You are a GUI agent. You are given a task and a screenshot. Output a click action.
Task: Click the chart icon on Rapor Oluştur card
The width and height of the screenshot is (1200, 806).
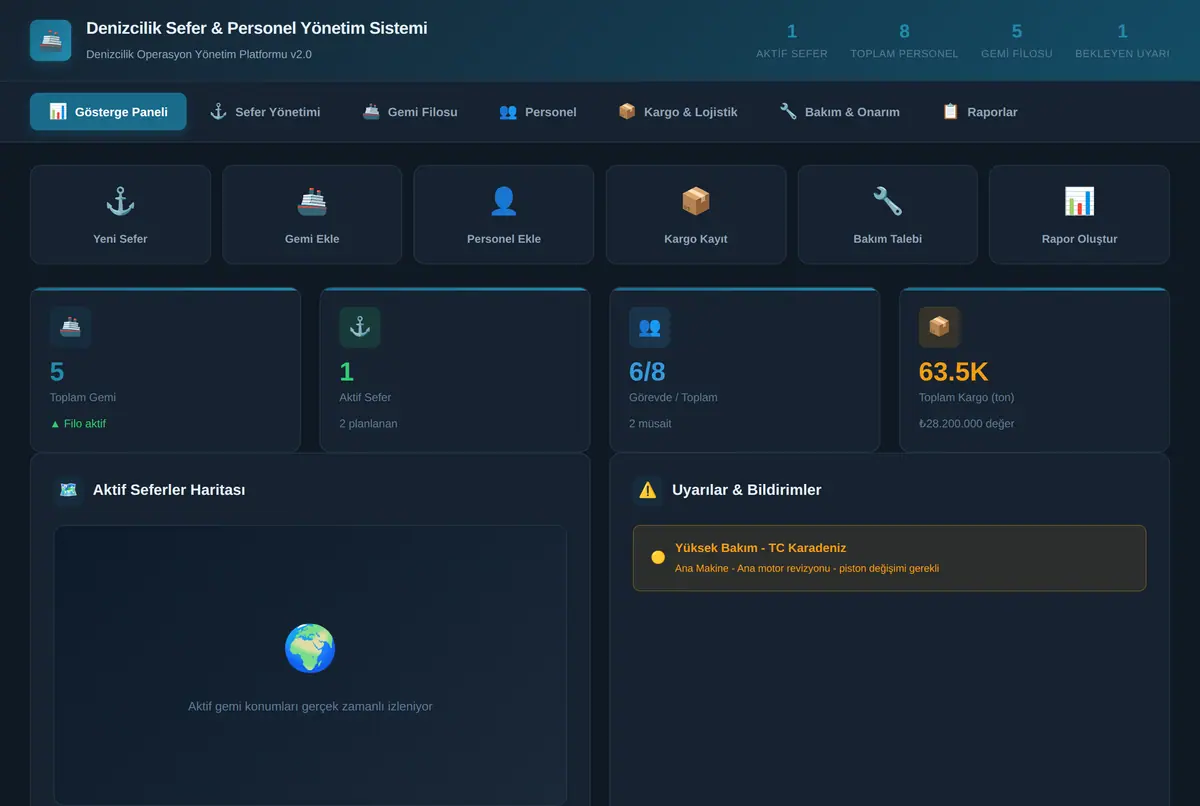(x=1079, y=201)
